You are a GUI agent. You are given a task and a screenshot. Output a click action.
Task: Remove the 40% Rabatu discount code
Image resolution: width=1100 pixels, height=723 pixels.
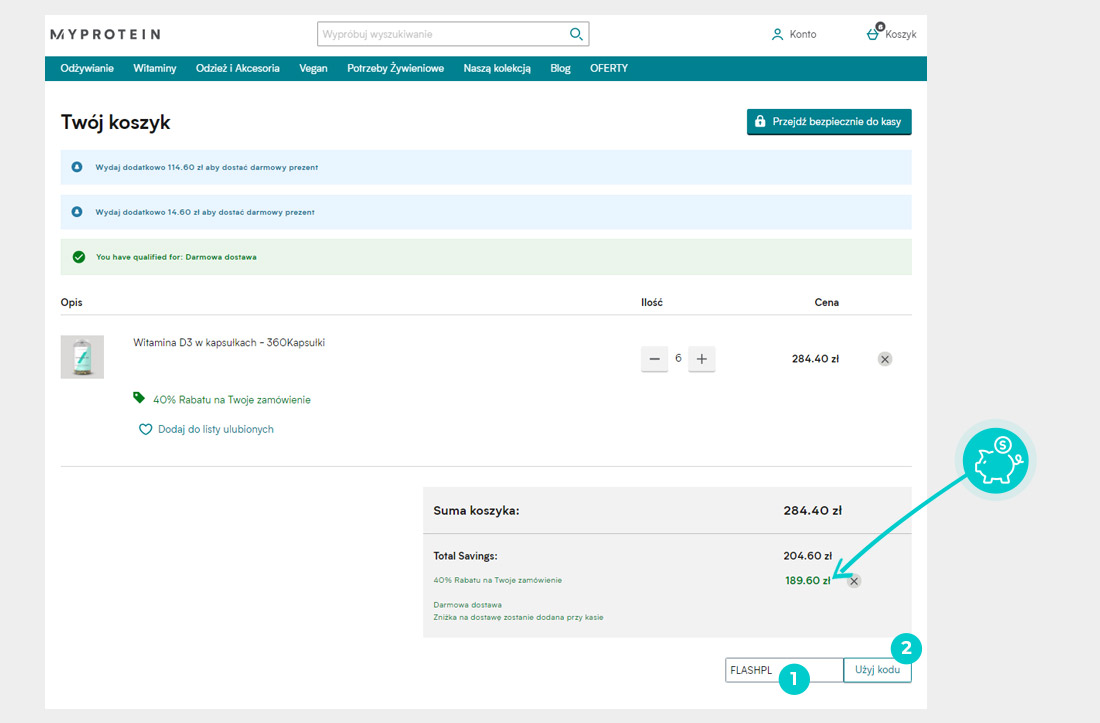click(x=854, y=581)
